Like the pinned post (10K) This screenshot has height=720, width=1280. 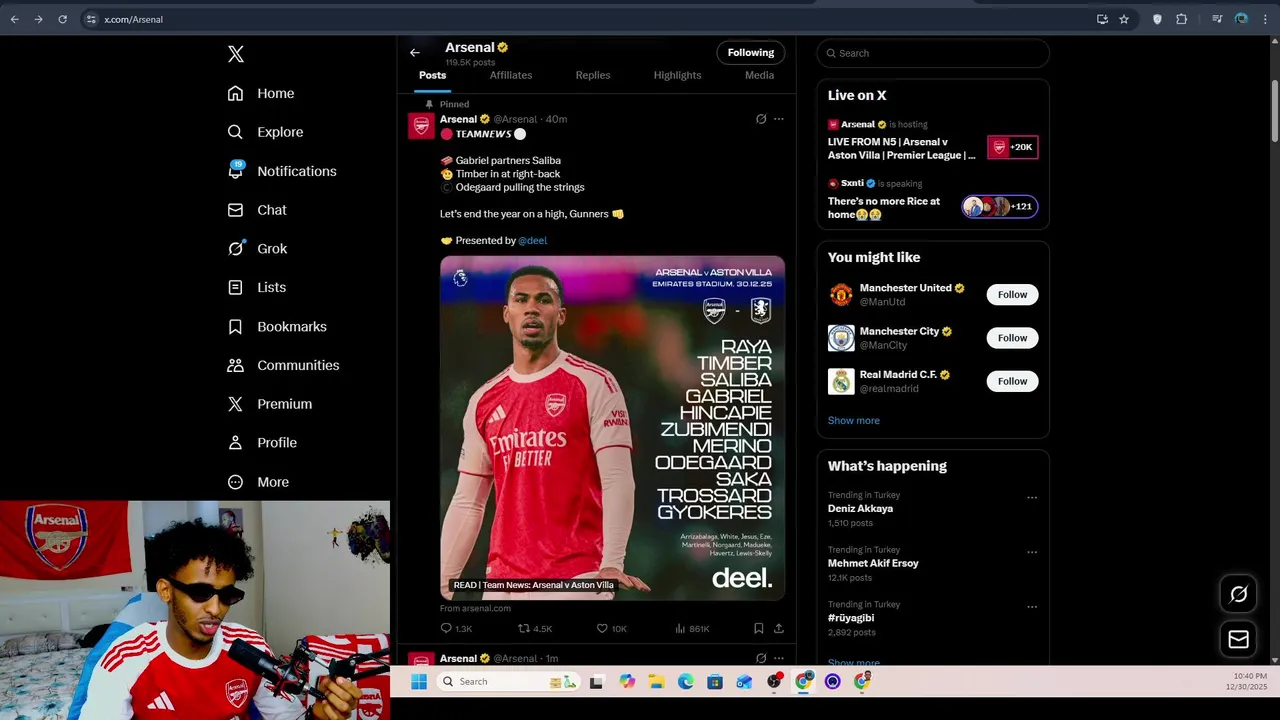[x=611, y=629]
